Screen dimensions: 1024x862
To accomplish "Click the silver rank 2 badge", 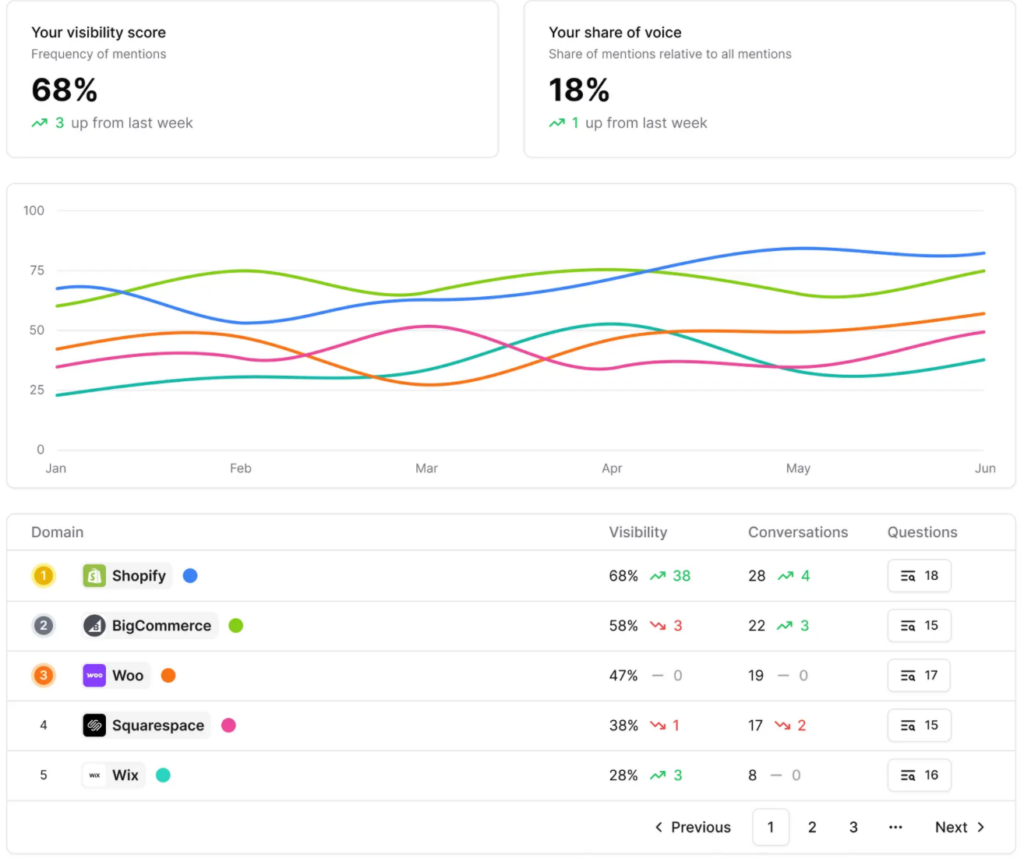I will coord(43,626).
